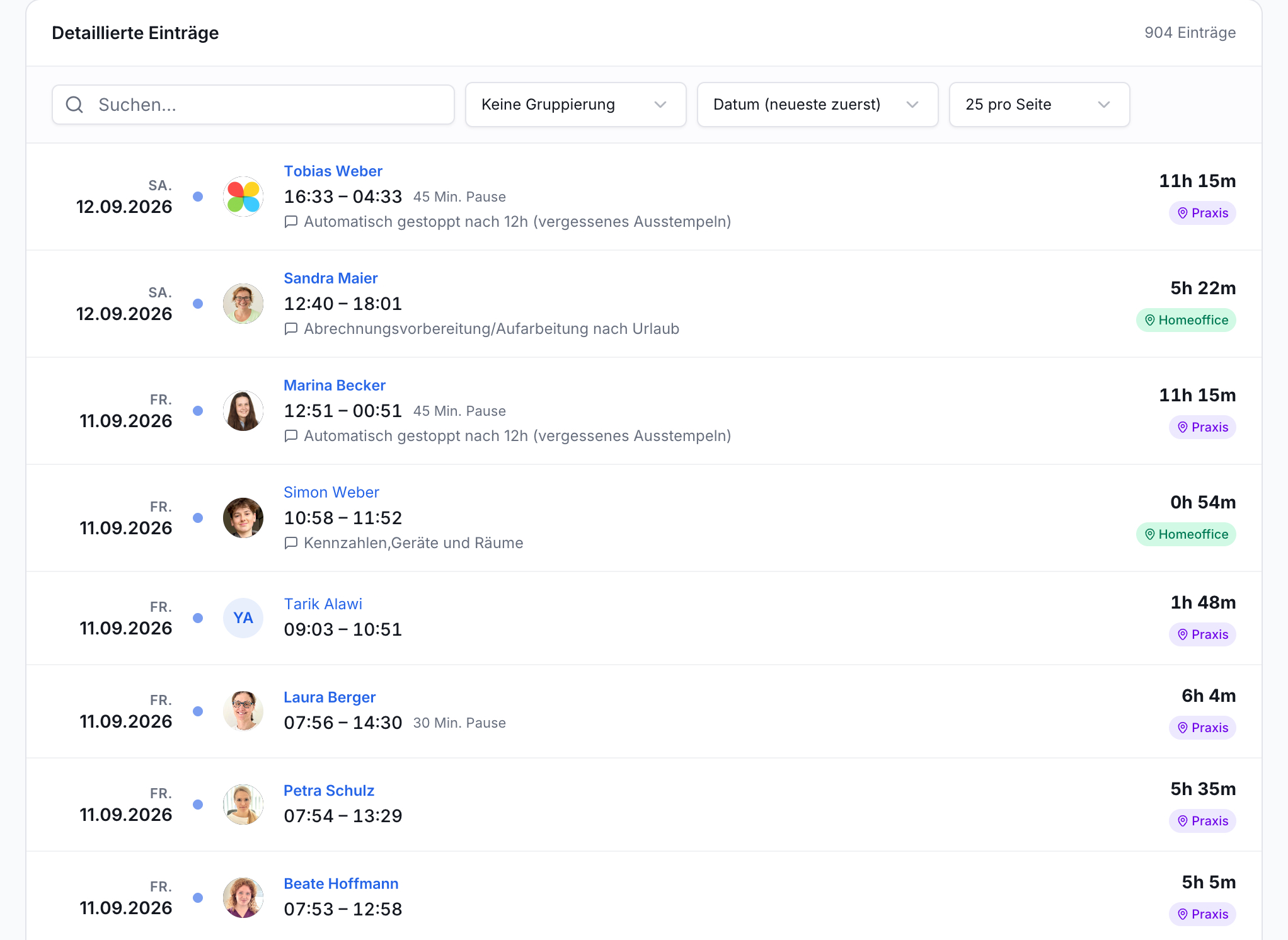Open Petra Schulz's profile link
Image resolution: width=1288 pixels, height=940 pixels.
tap(328, 791)
